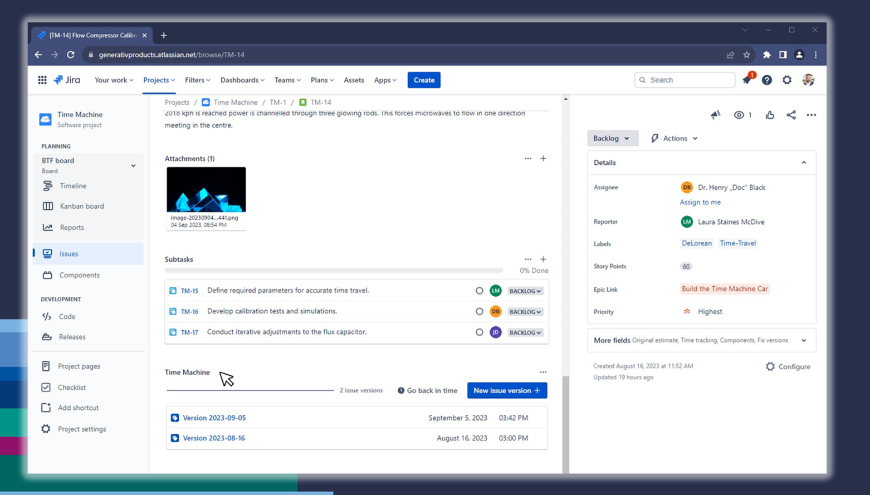Screen dimensions: 870x495
Task: Click the Assign to me link
Action: 700,202
